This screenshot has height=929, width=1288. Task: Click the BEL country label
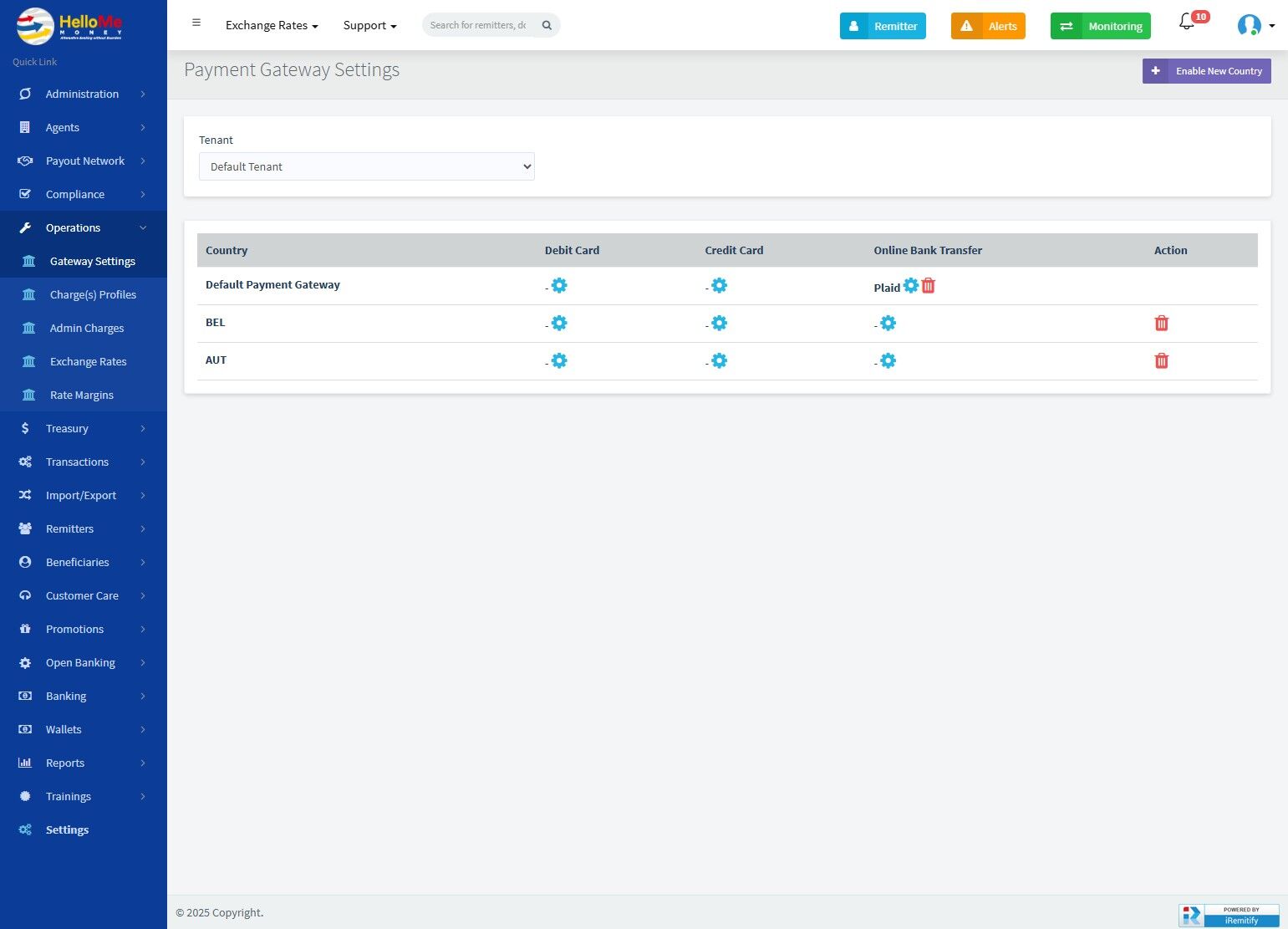(x=216, y=322)
